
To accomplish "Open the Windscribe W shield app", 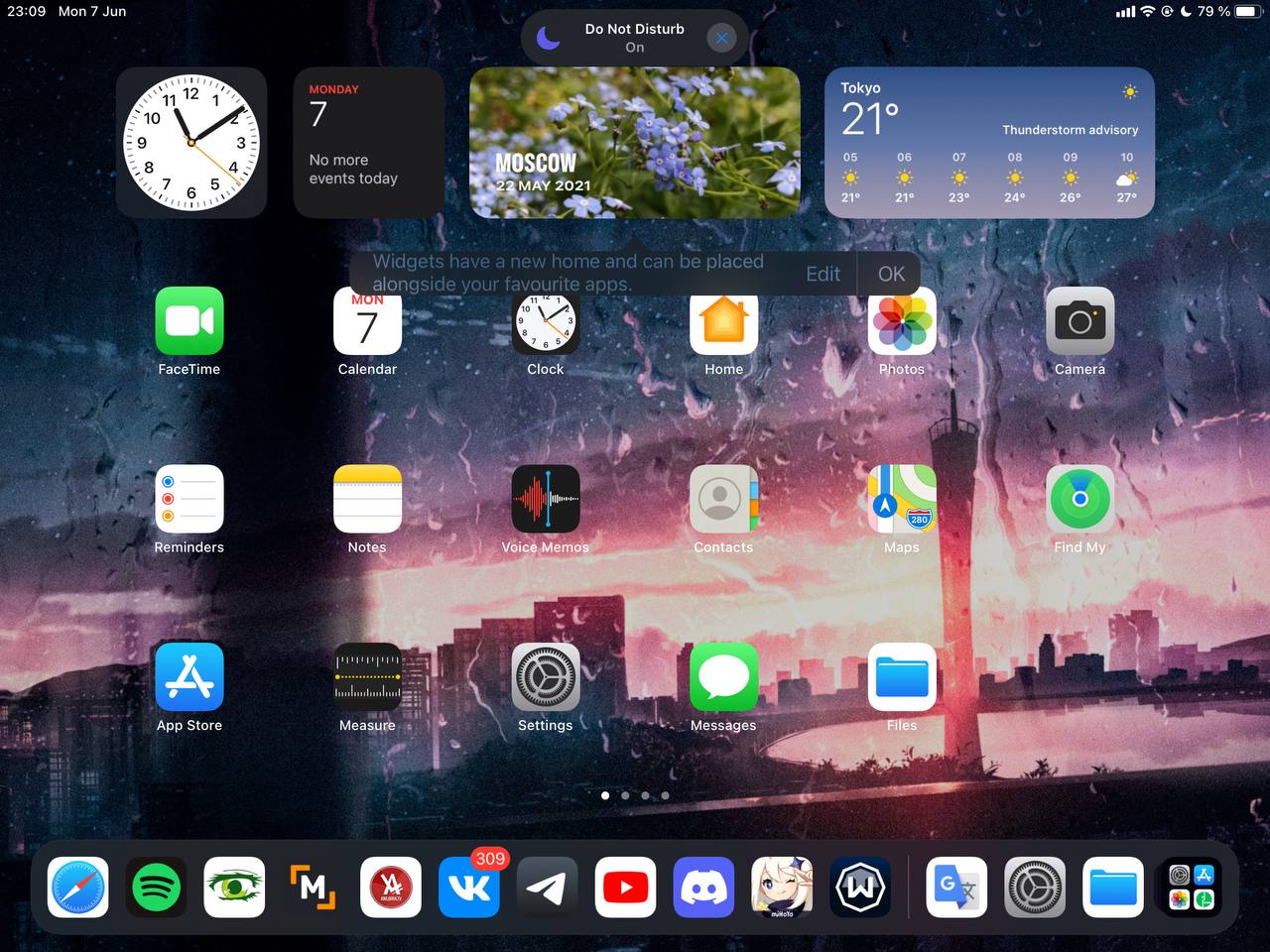I will tap(860, 888).
